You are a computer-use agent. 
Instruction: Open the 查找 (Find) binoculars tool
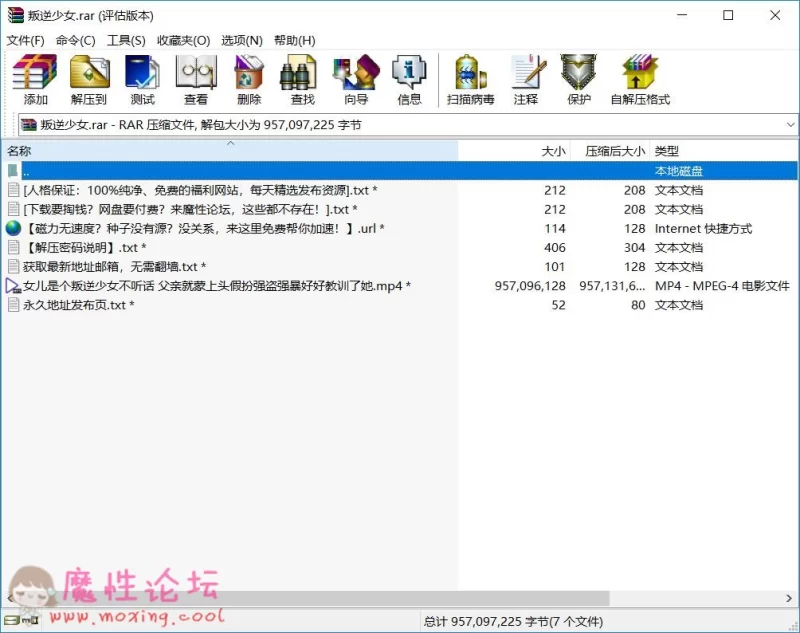coord(298,72)
